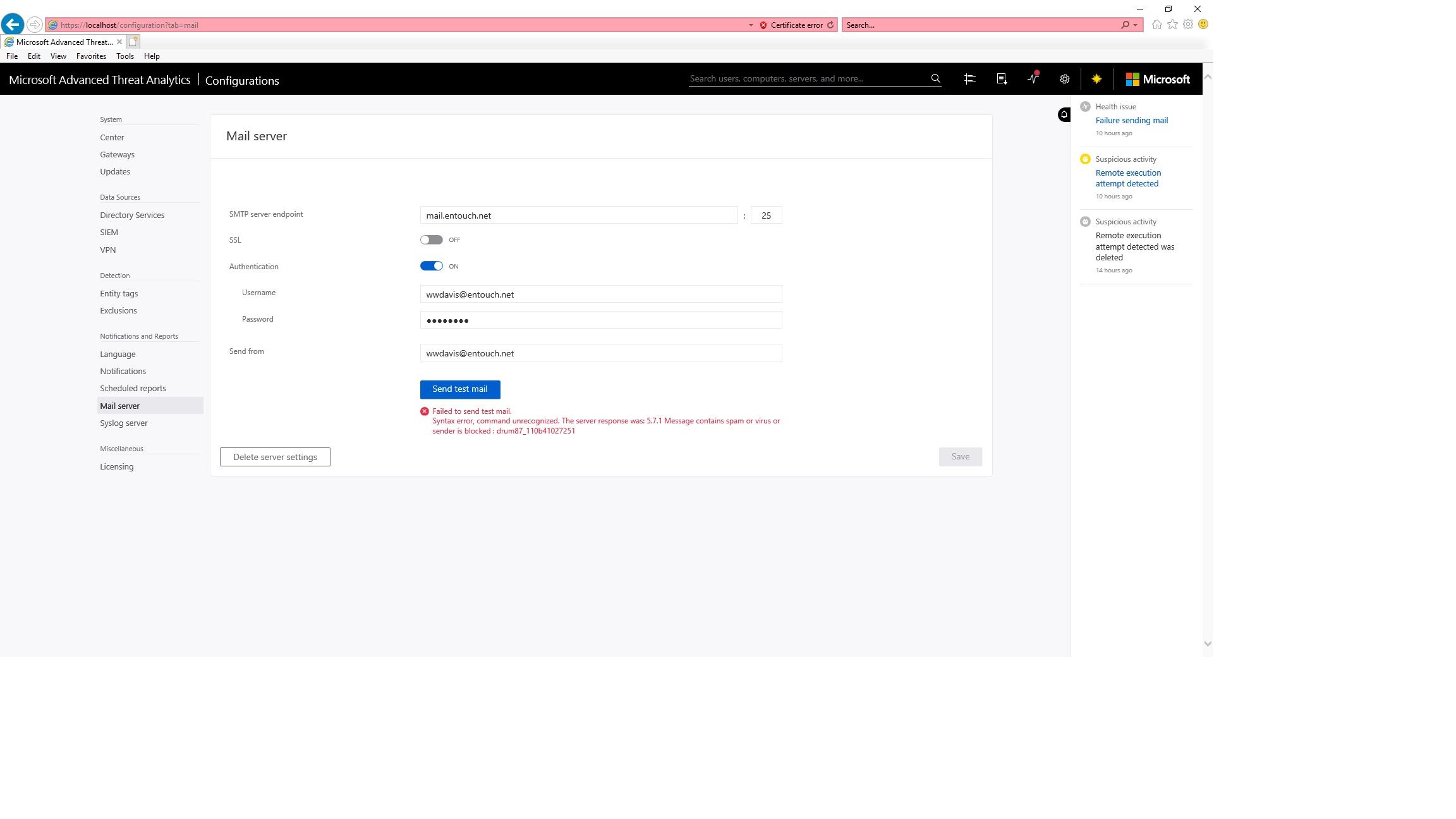Click the Send from input field

601,353
